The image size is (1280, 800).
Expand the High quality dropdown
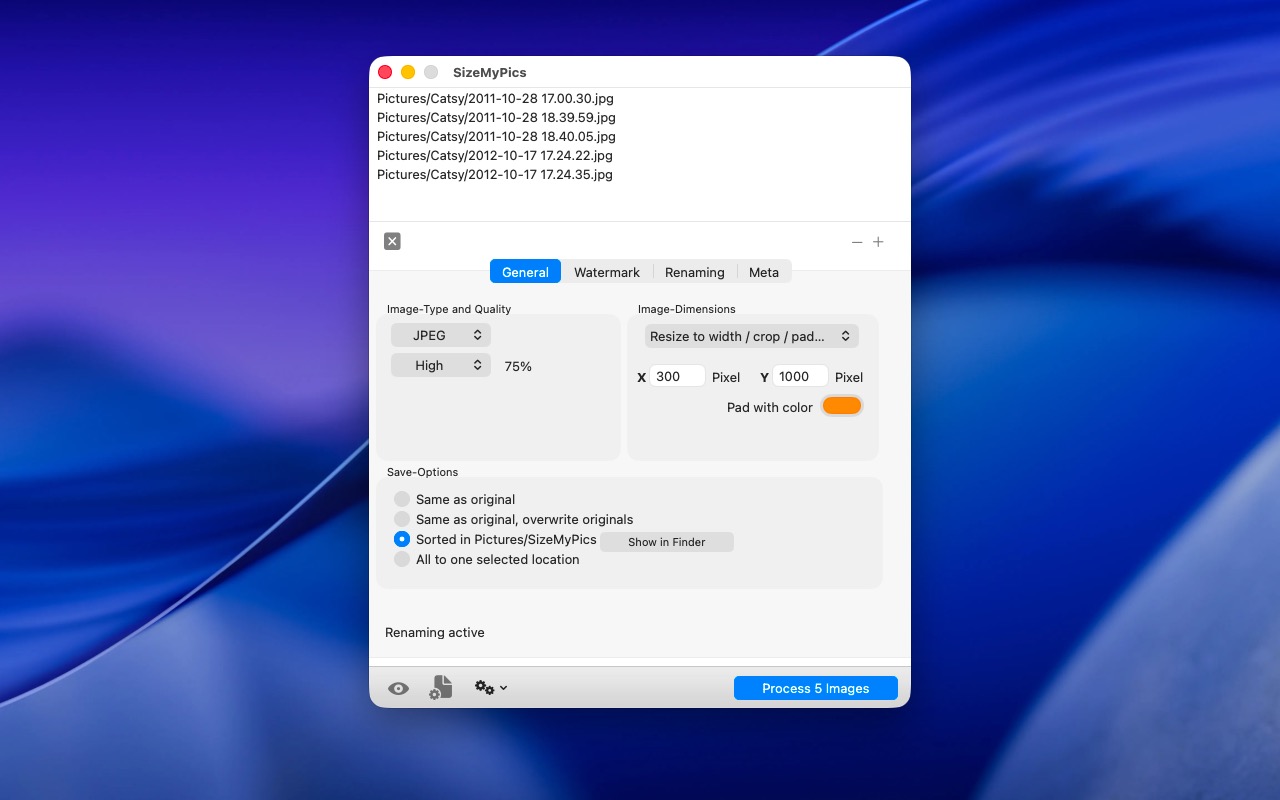[x=441, y=365]
